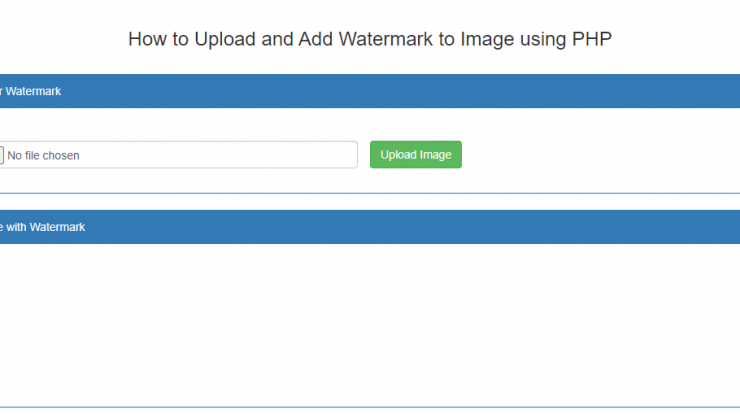Click the divider line below the upload form
This screenshot has height=414, width=740.
[x=370, y=193]
